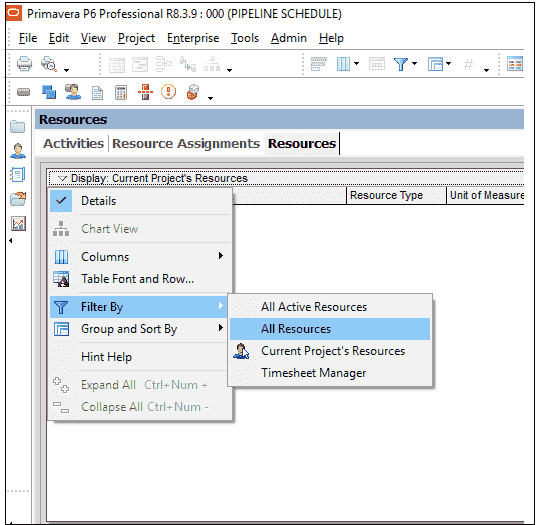Open dropdown arrow beside Group and Sort icon
The height and width of the screenshot is (525, 538).
point(448,63)
